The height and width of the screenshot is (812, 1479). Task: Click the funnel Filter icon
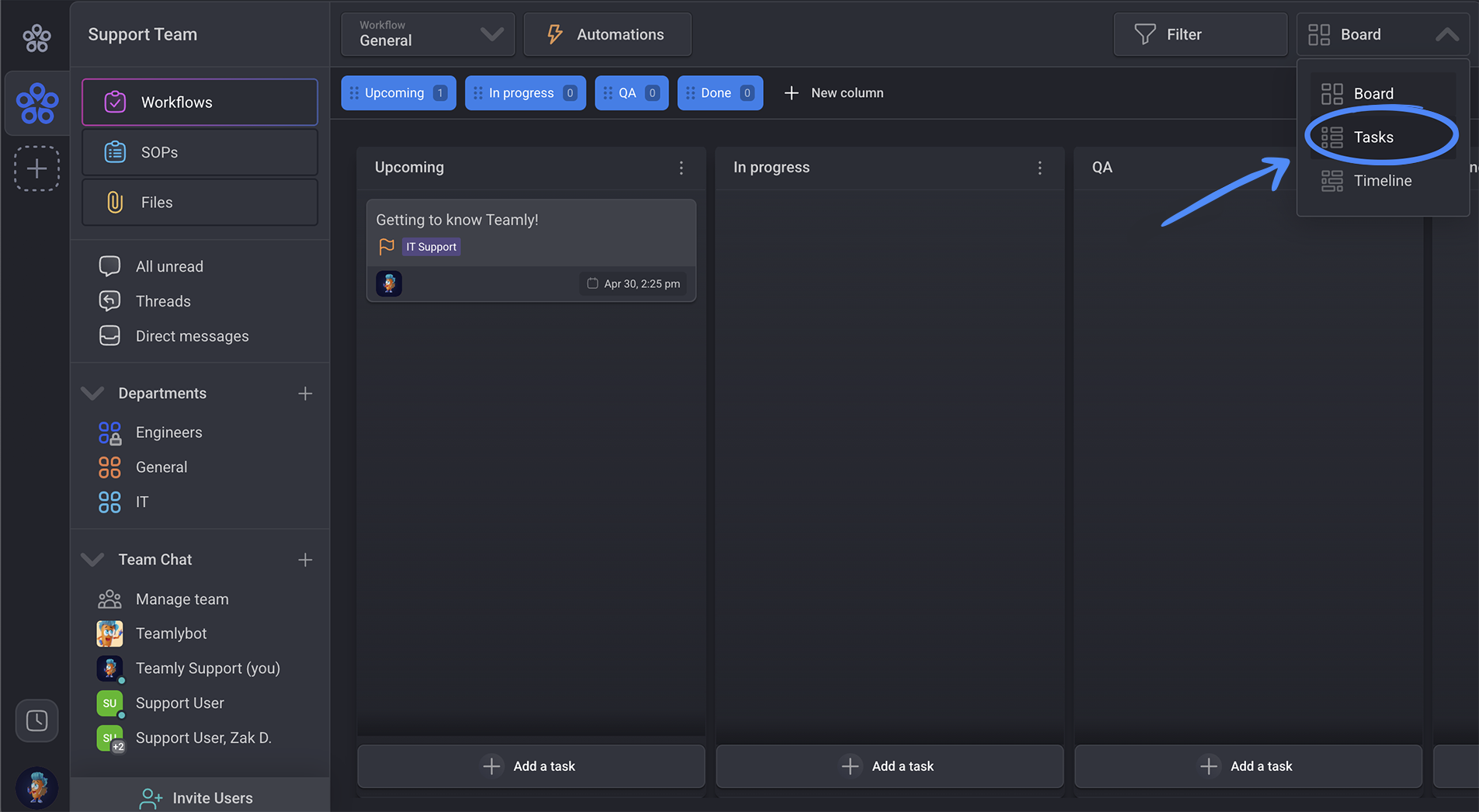pyautogui.click(x=1144, y=34)
